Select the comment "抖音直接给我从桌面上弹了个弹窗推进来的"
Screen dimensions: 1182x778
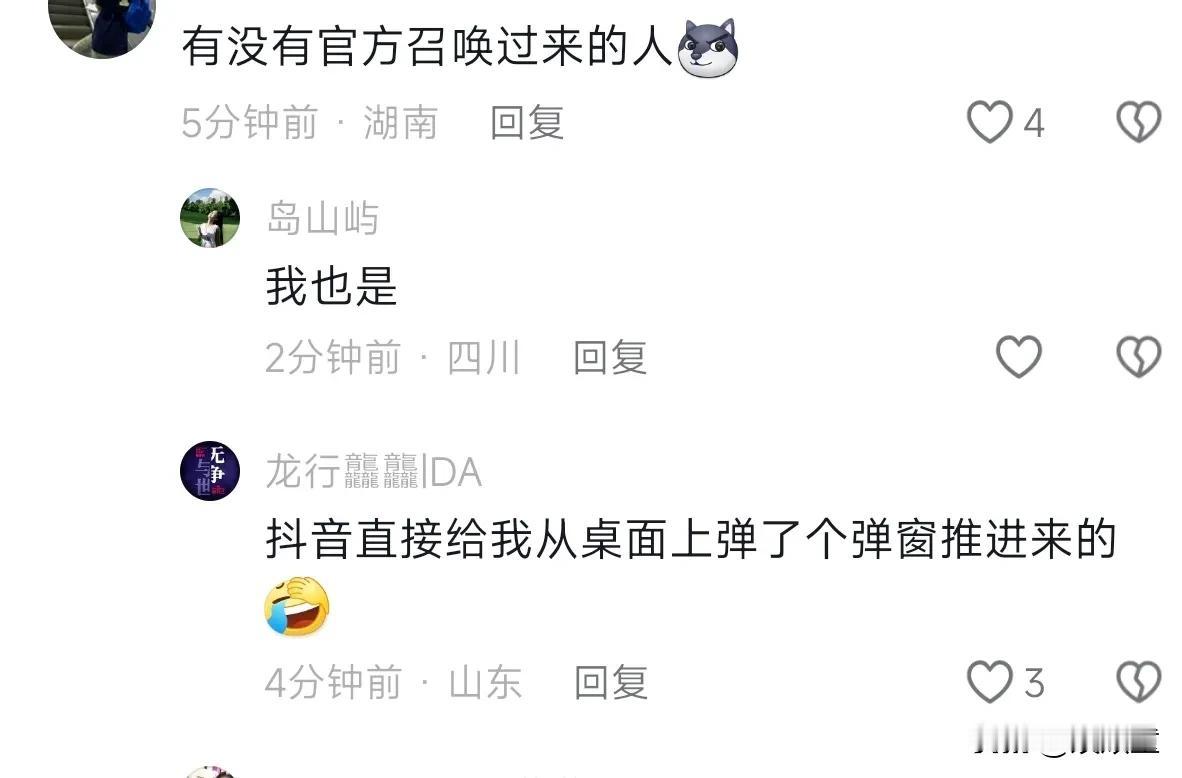coord(691,540)
